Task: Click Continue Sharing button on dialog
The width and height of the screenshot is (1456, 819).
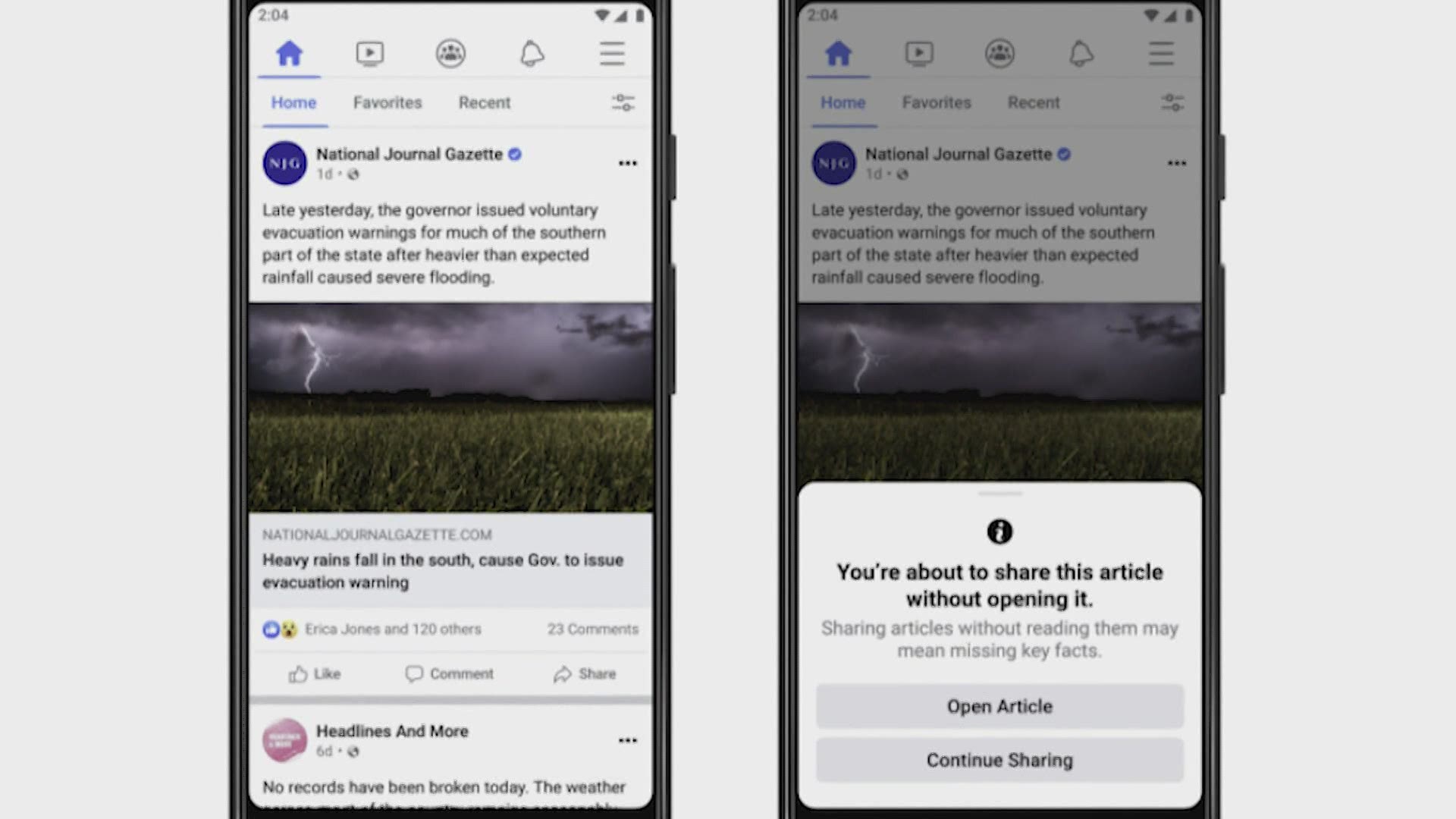Action: [999, 760]
